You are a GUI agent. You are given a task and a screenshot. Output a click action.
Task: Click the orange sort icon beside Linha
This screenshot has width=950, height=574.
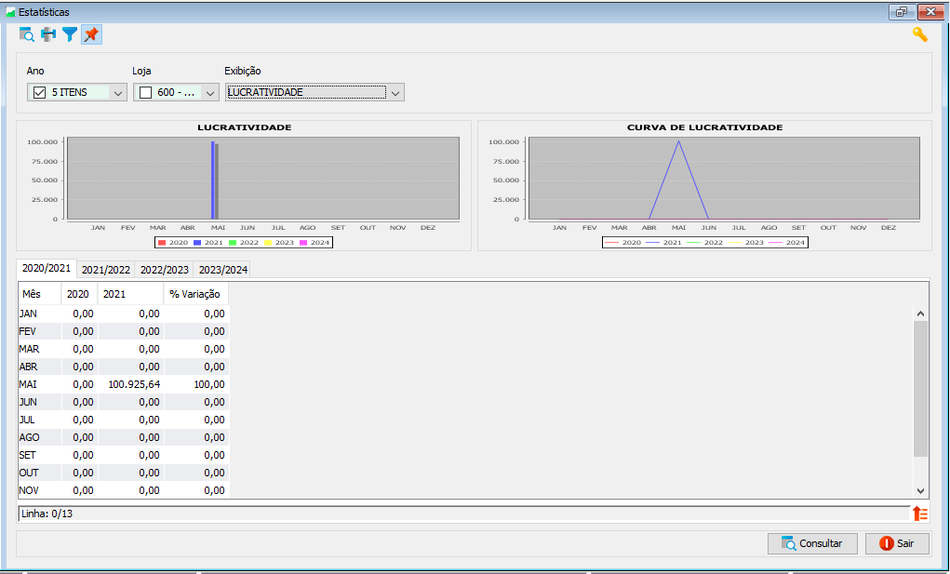(x=920, y=513)
